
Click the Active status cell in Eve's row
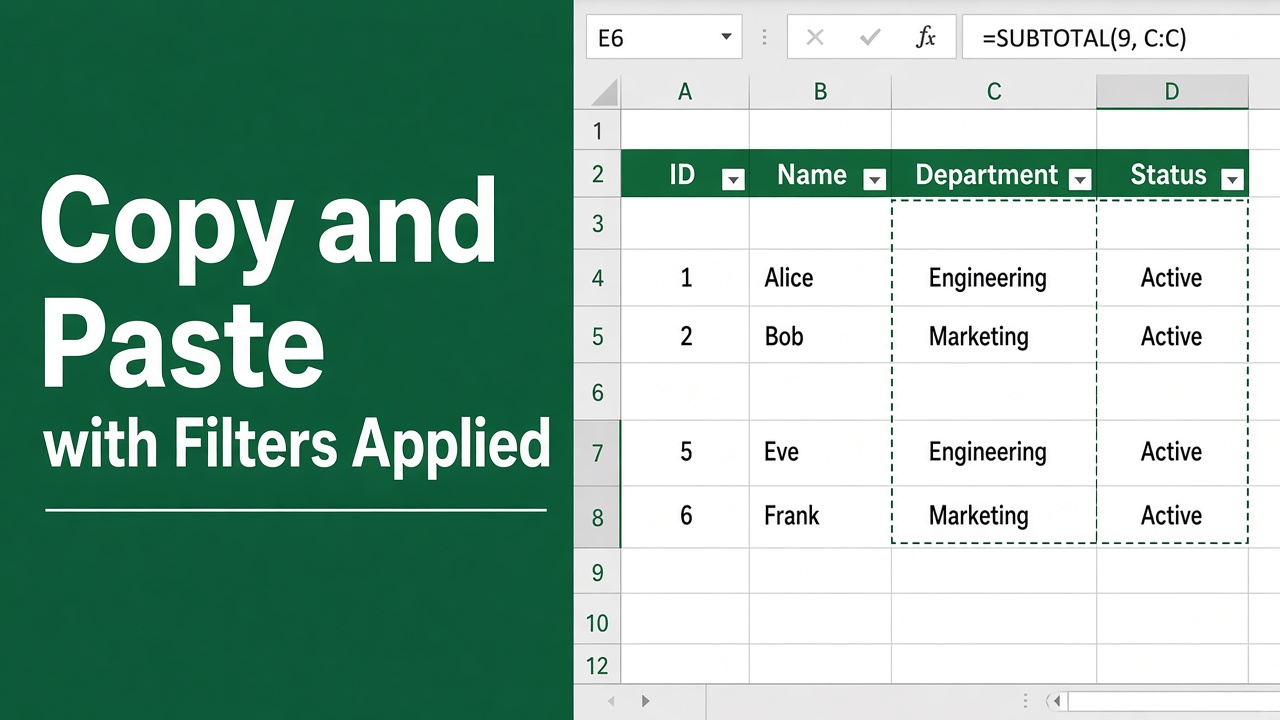pos(1172,452)
